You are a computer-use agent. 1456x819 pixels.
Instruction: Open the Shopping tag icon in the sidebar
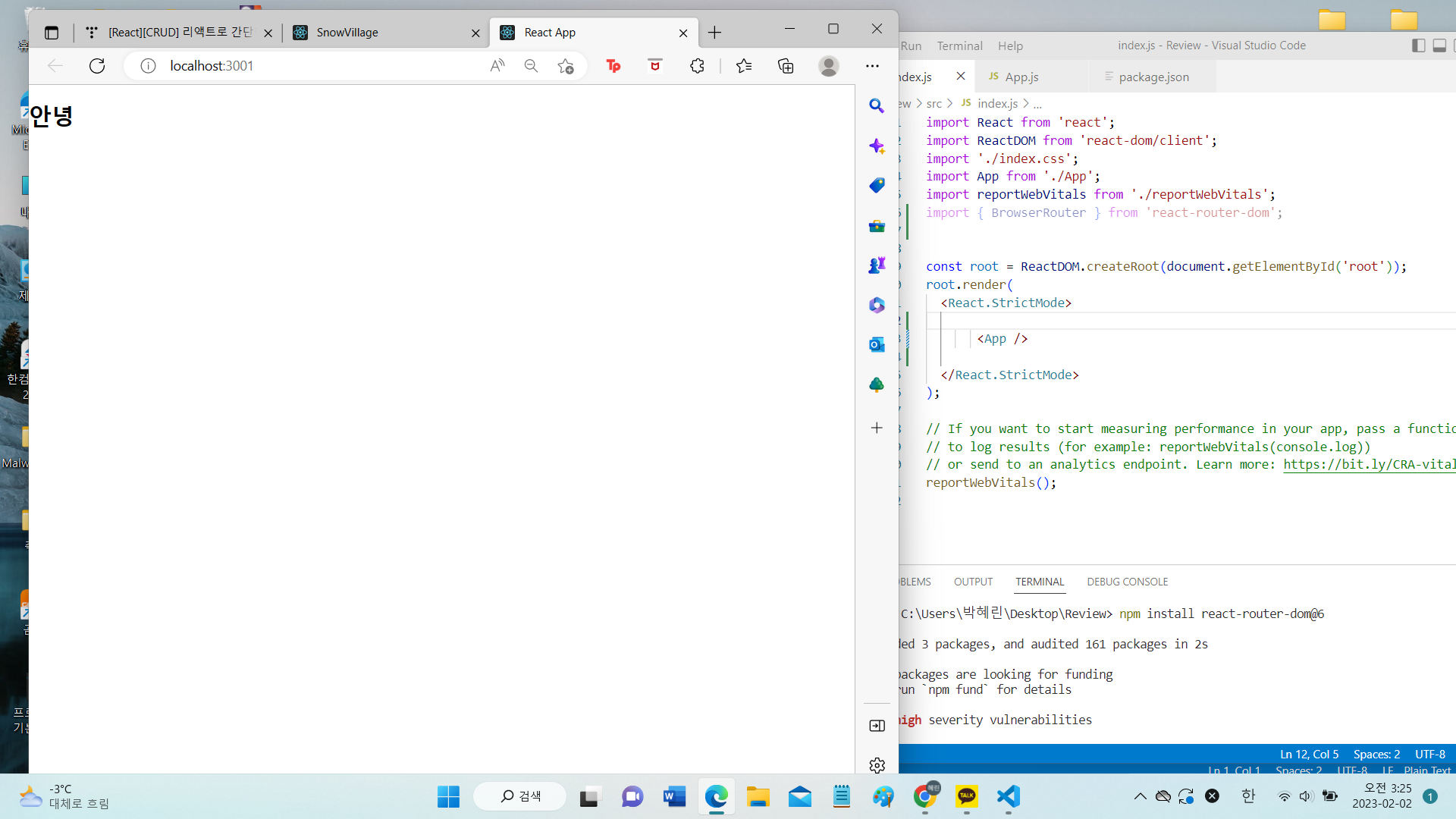[x=877, y=186]
